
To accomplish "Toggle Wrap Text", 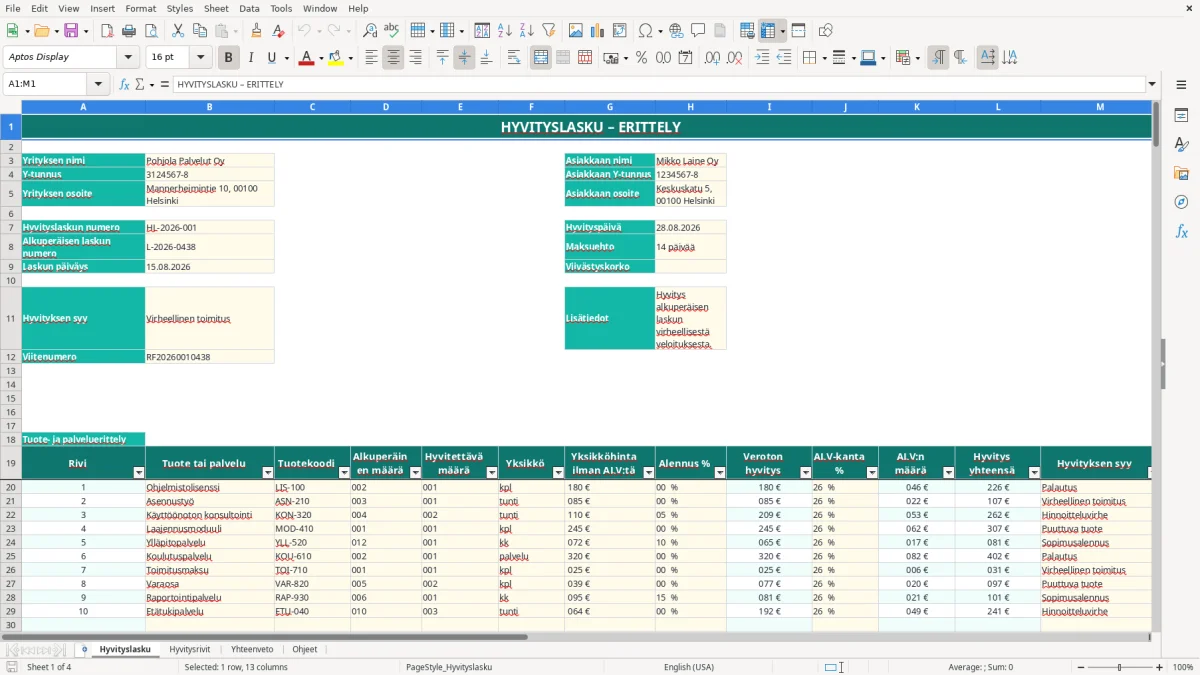I will pos(514,58).
